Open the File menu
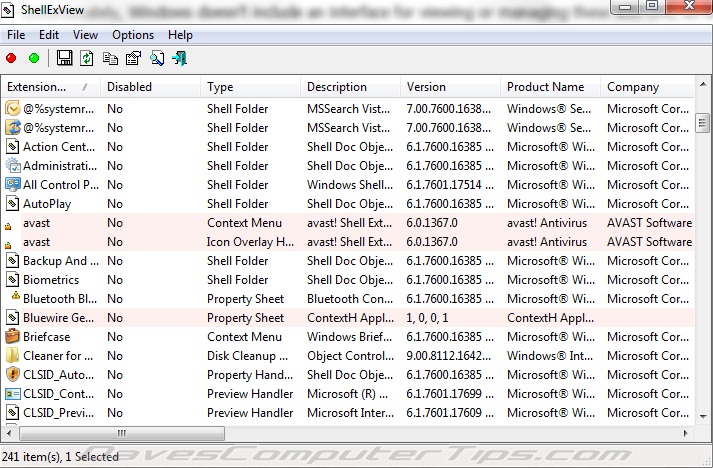This screenshot has width=713, height=468. tap(16, 35)
